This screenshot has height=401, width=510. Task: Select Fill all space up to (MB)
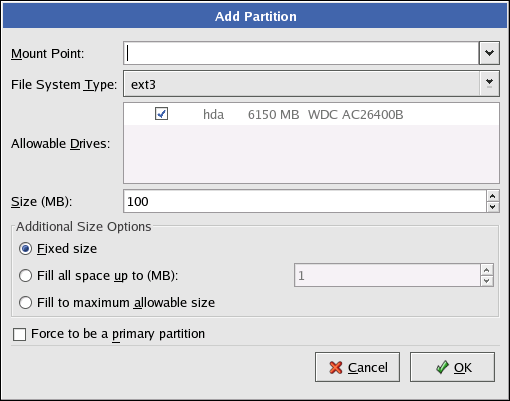25,276
